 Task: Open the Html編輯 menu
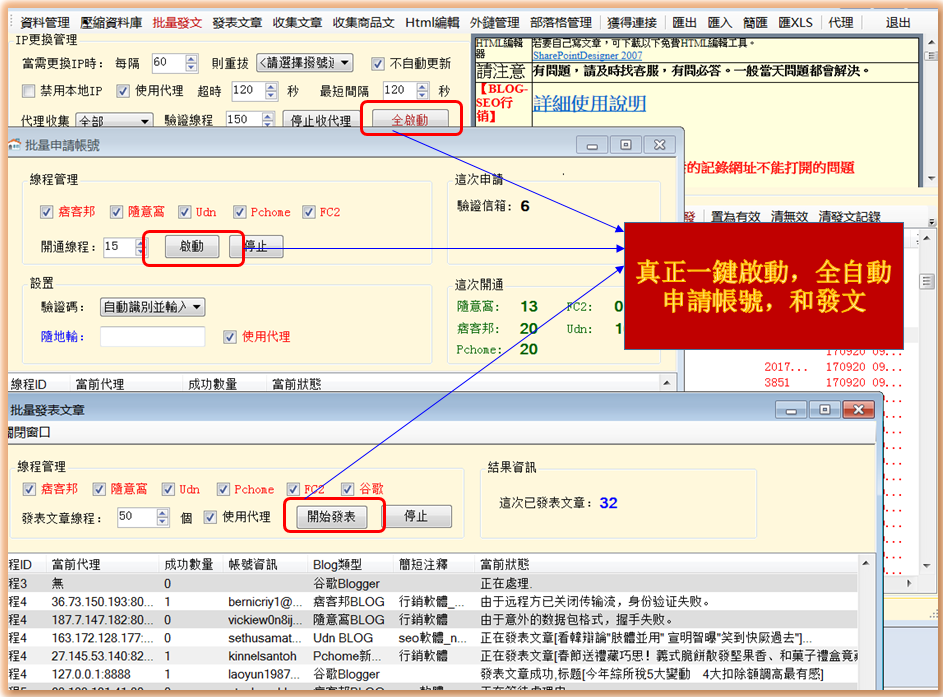coord(432,22)
